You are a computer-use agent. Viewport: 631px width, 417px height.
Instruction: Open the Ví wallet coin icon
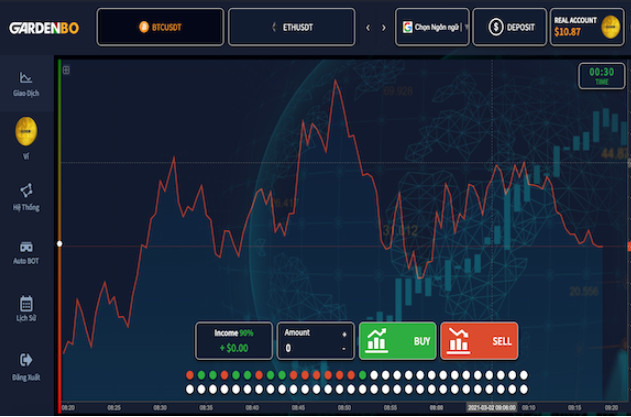click(x=26, y=129)
